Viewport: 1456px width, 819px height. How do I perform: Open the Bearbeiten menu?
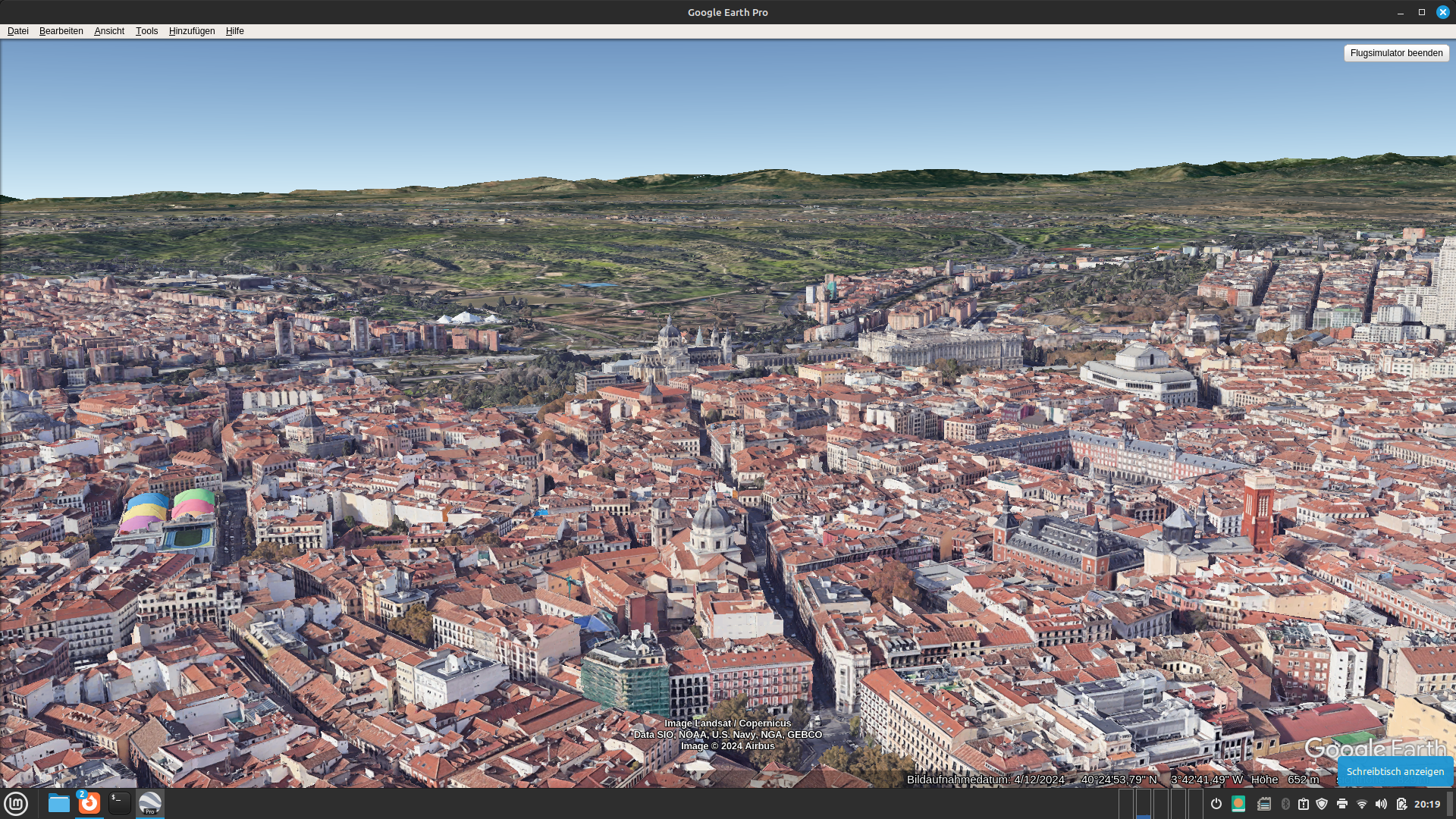tap(61, 31)
